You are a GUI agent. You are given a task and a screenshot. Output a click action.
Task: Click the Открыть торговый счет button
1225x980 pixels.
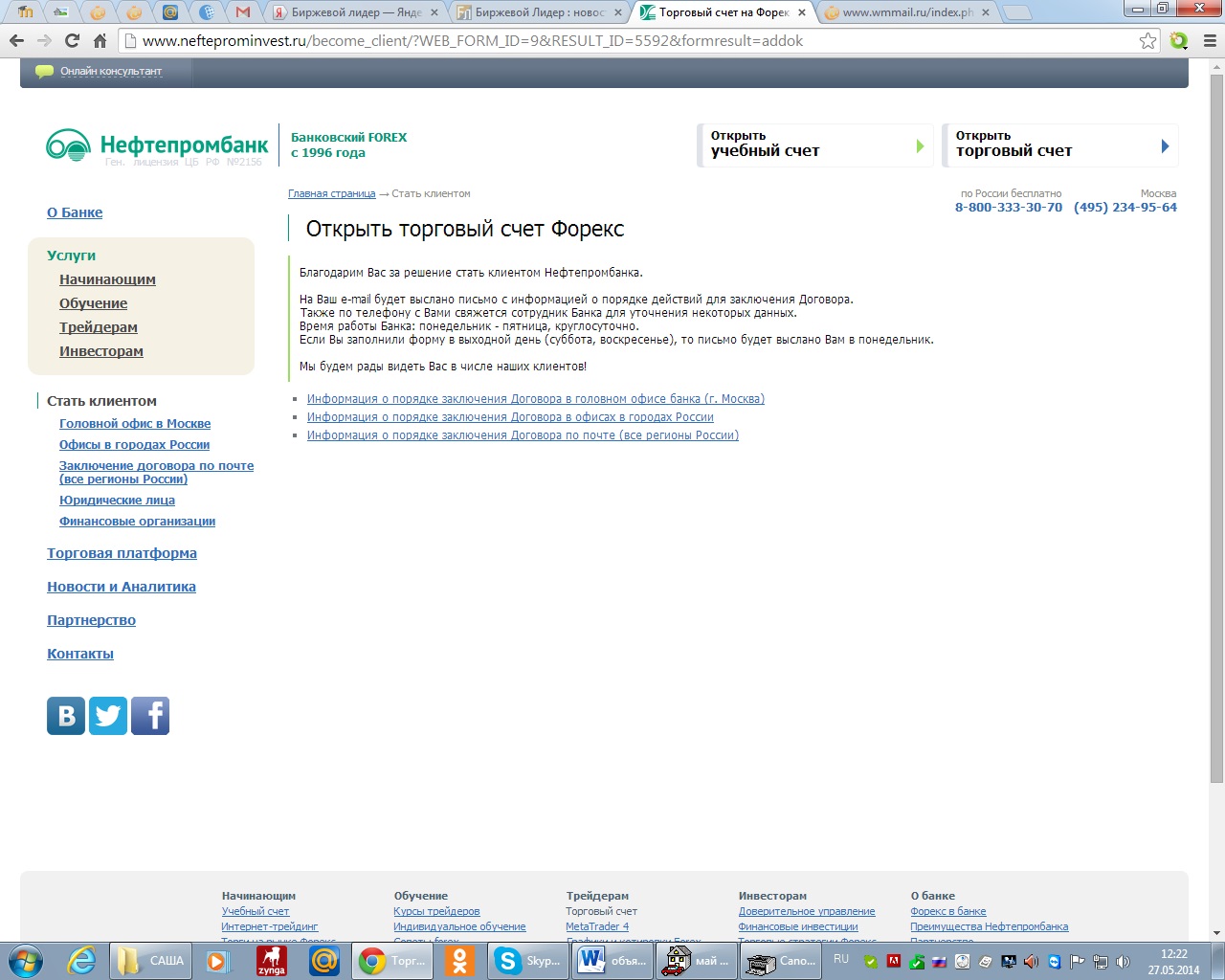[x=1060, y=145]
